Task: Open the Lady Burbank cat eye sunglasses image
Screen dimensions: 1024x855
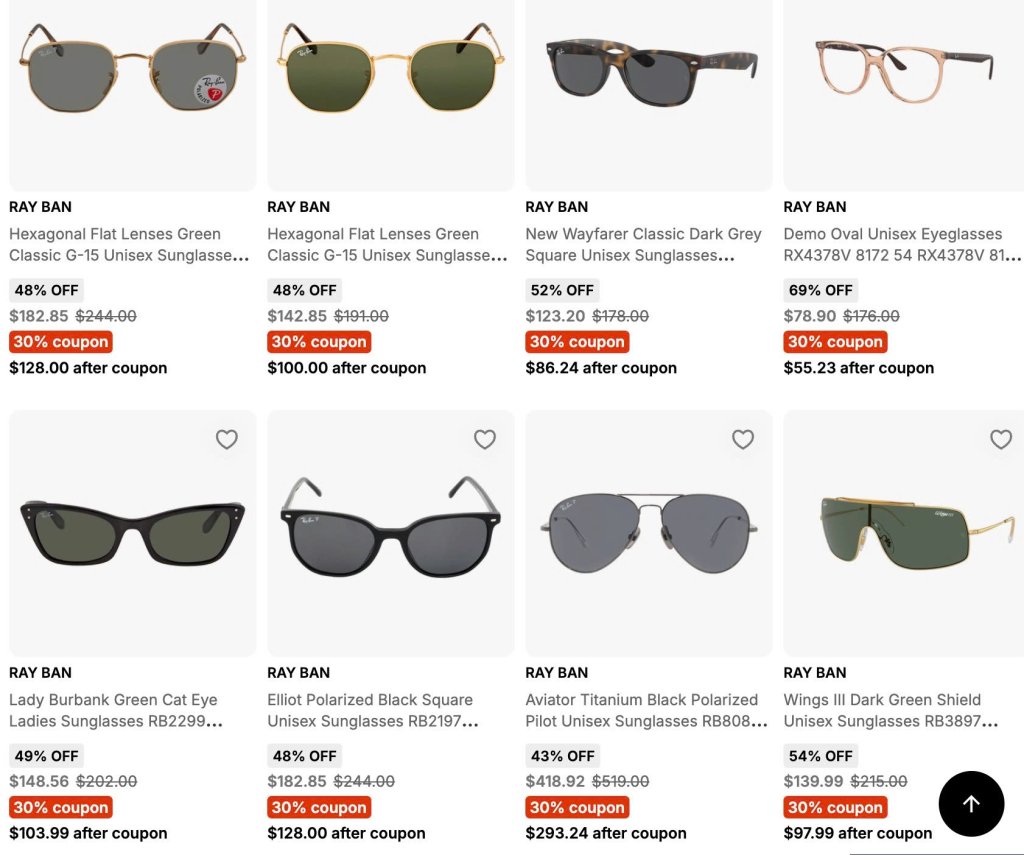Action: tap(133, 533)
